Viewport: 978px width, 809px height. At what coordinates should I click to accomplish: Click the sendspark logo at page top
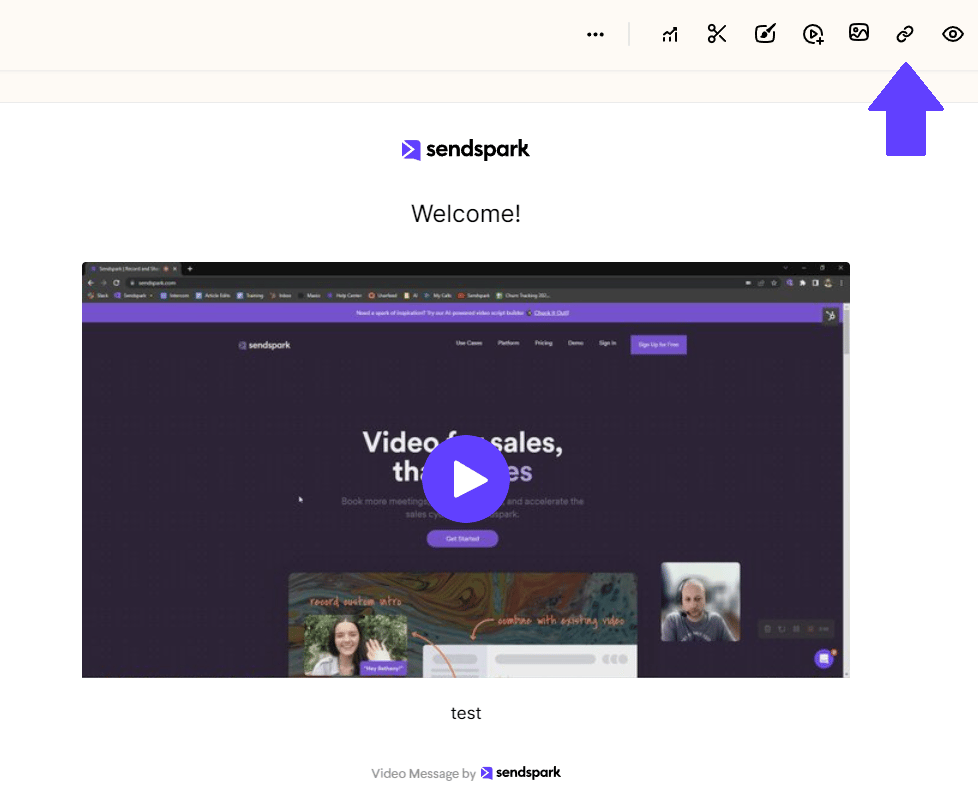pos(465,149)
